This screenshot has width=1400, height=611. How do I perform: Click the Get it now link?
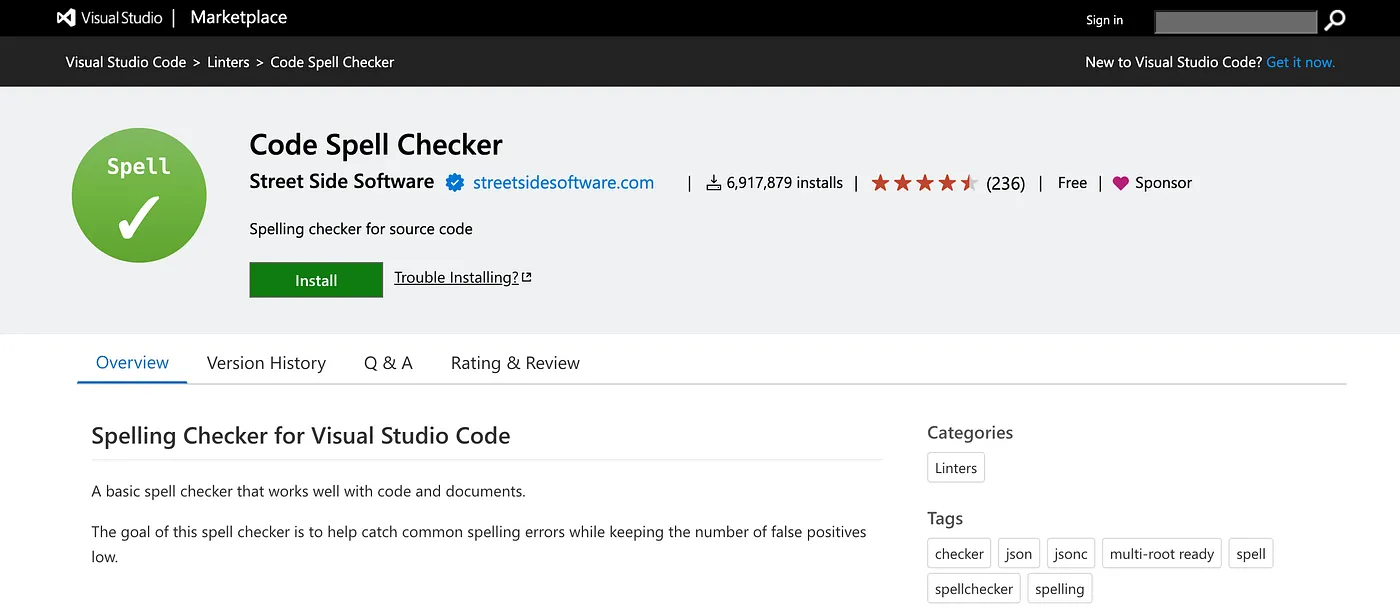pos(1300,62)
